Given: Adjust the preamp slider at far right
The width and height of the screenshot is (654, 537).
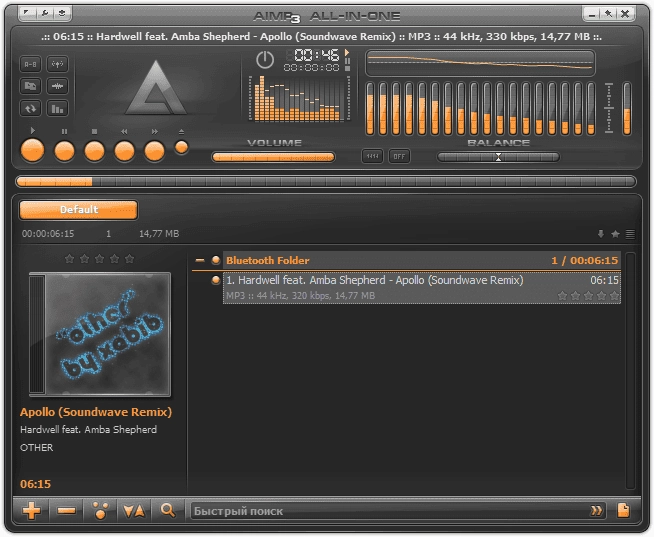Looking at the screenshot, I should tap(627, 109).
